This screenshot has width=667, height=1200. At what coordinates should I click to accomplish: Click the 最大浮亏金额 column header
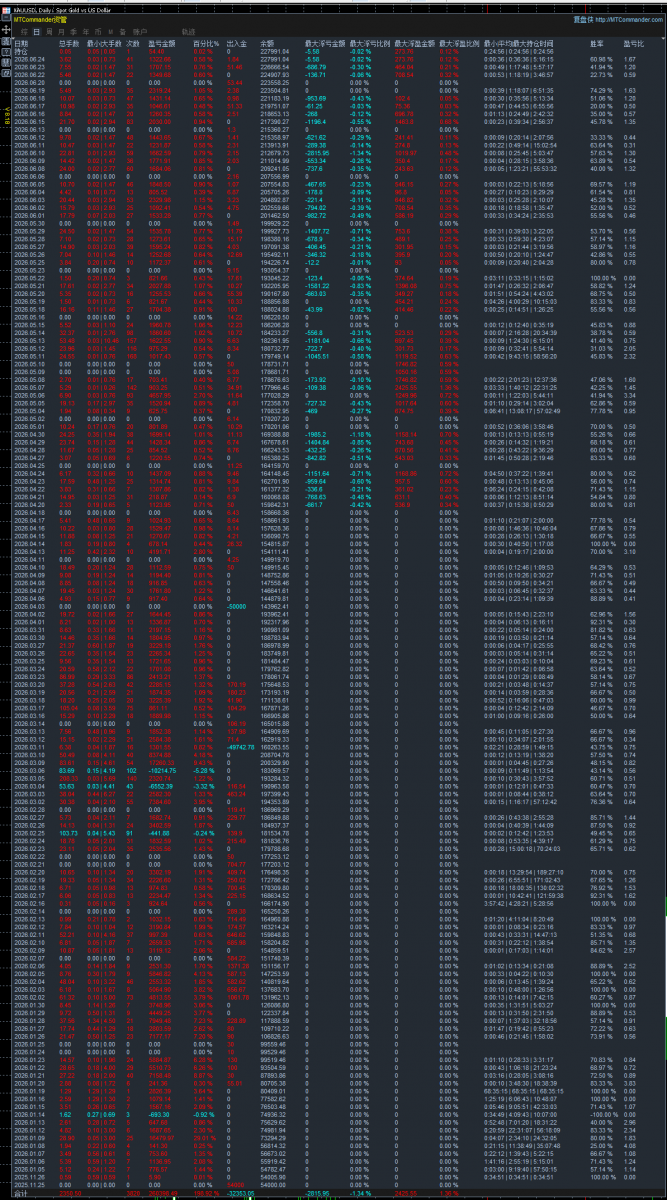coord(325,44)
